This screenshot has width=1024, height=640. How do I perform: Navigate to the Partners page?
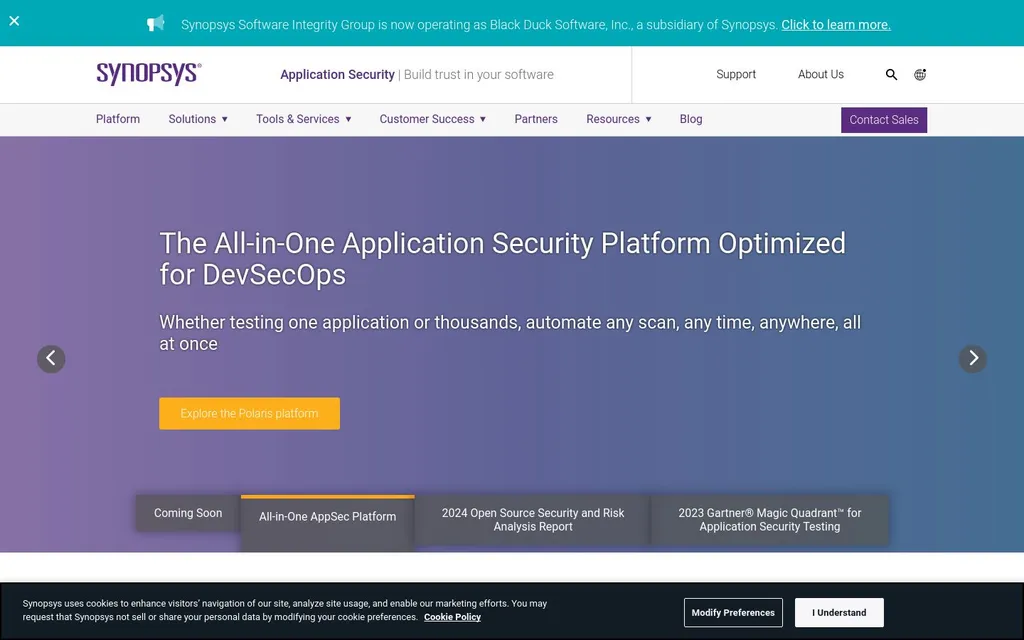pyautogui.click(x=536, y=119)
